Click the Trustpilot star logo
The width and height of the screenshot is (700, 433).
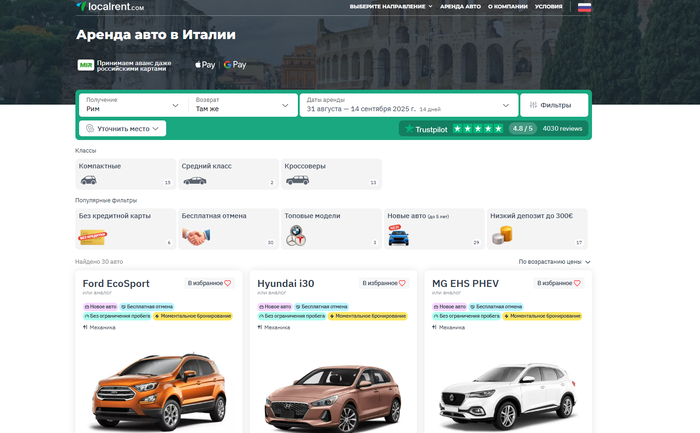tap(409, 129)
